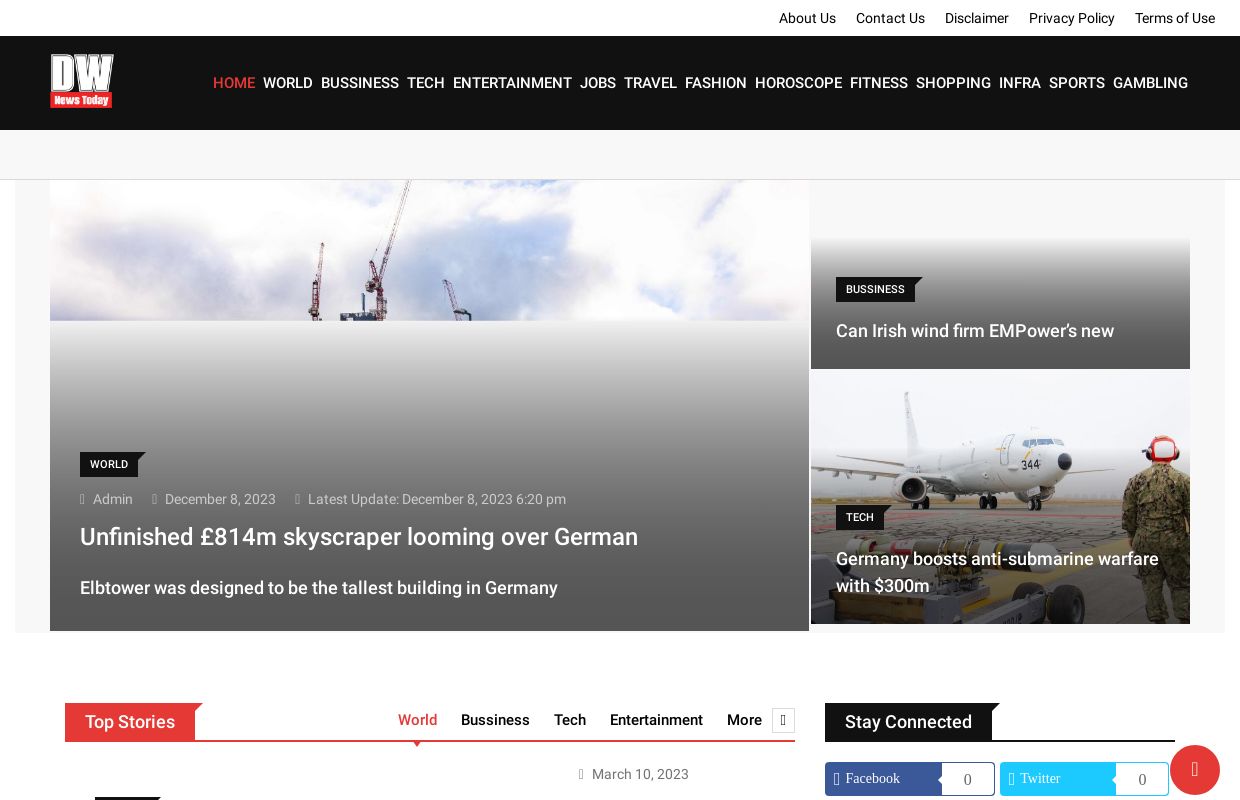View the Privacy Policy page
Screen dimensions: 1240x800
pos(1071,18)
